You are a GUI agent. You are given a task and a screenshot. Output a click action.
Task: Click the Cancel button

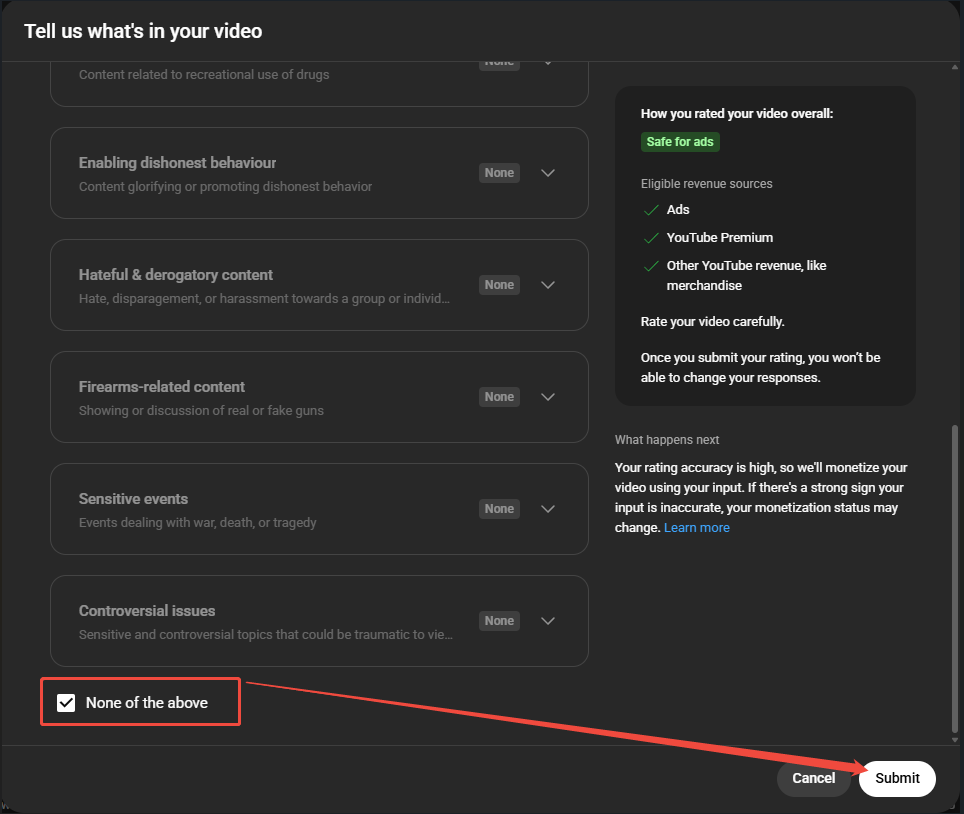pyautogui.click(x=813, y=778)
